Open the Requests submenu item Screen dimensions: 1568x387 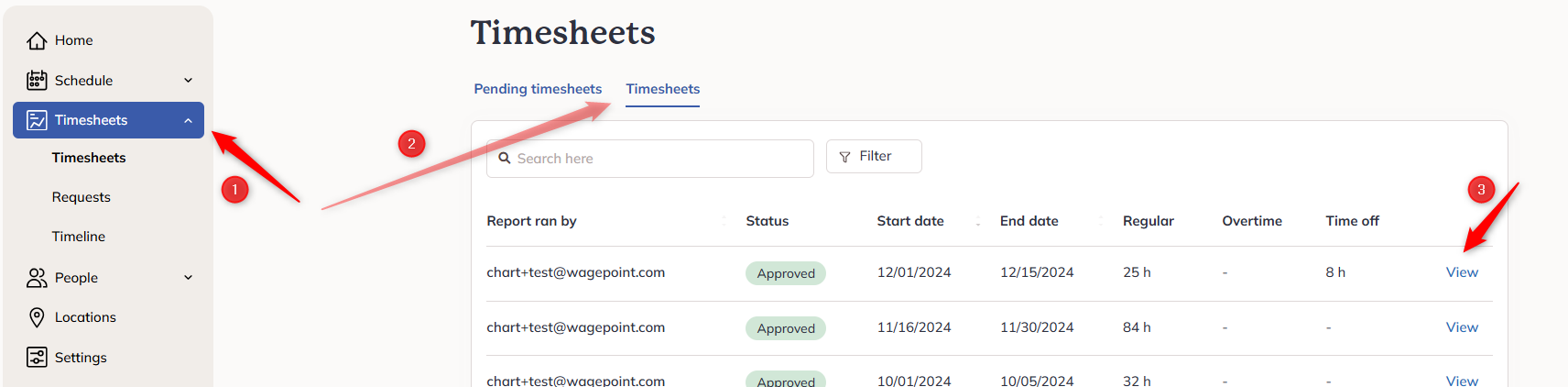(x=82, y=197)
